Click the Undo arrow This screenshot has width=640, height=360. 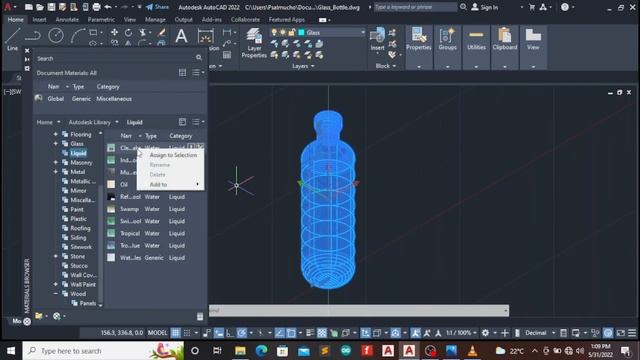[x=108, y=7]
